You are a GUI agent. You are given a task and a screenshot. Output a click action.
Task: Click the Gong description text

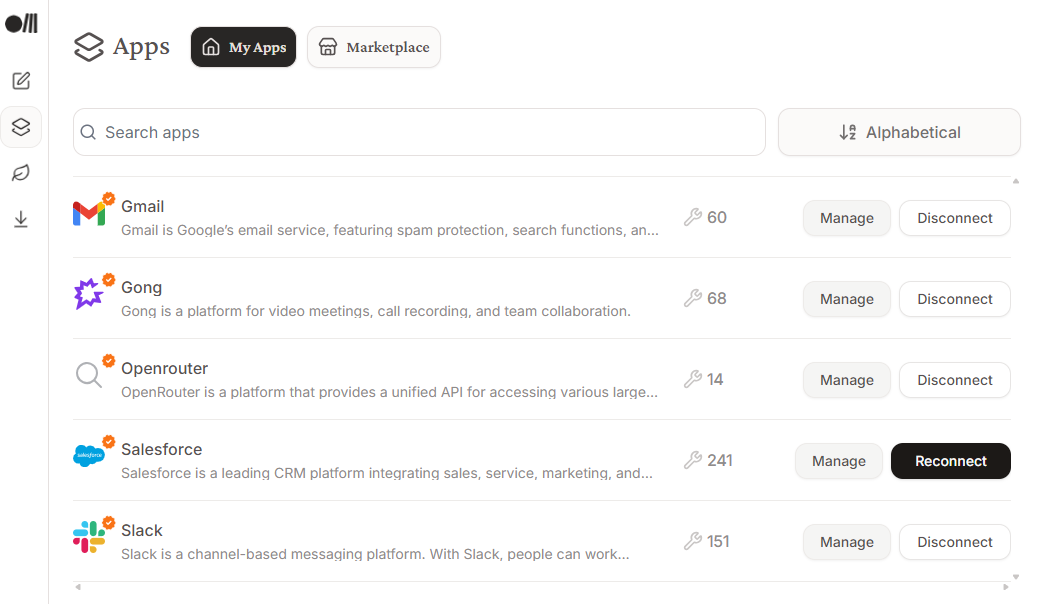(x=376, y=311)
